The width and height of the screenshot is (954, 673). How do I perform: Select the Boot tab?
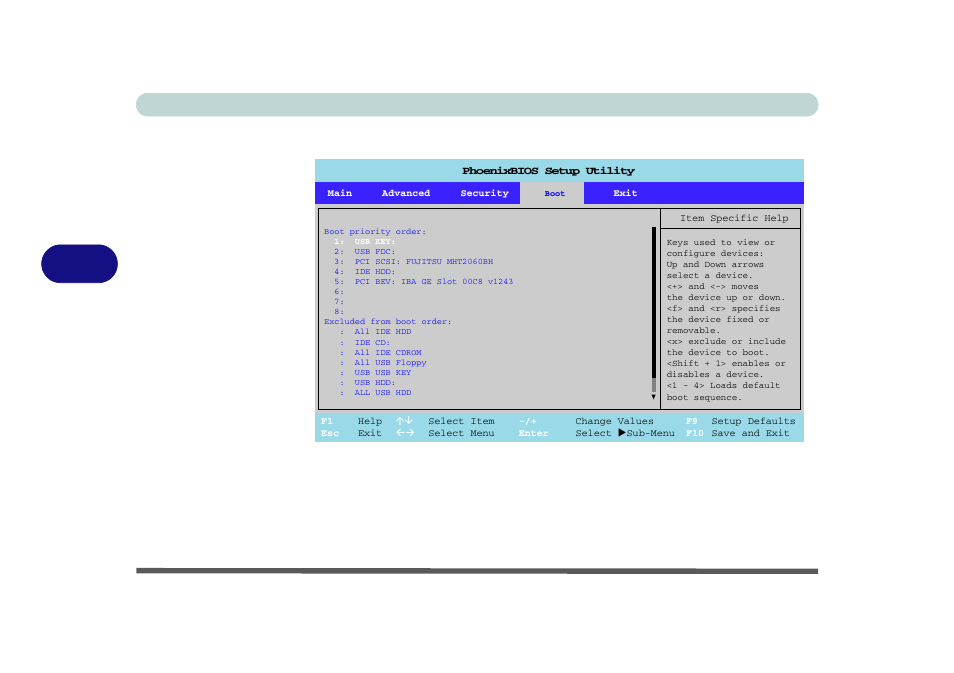click(x=552, y=193)
